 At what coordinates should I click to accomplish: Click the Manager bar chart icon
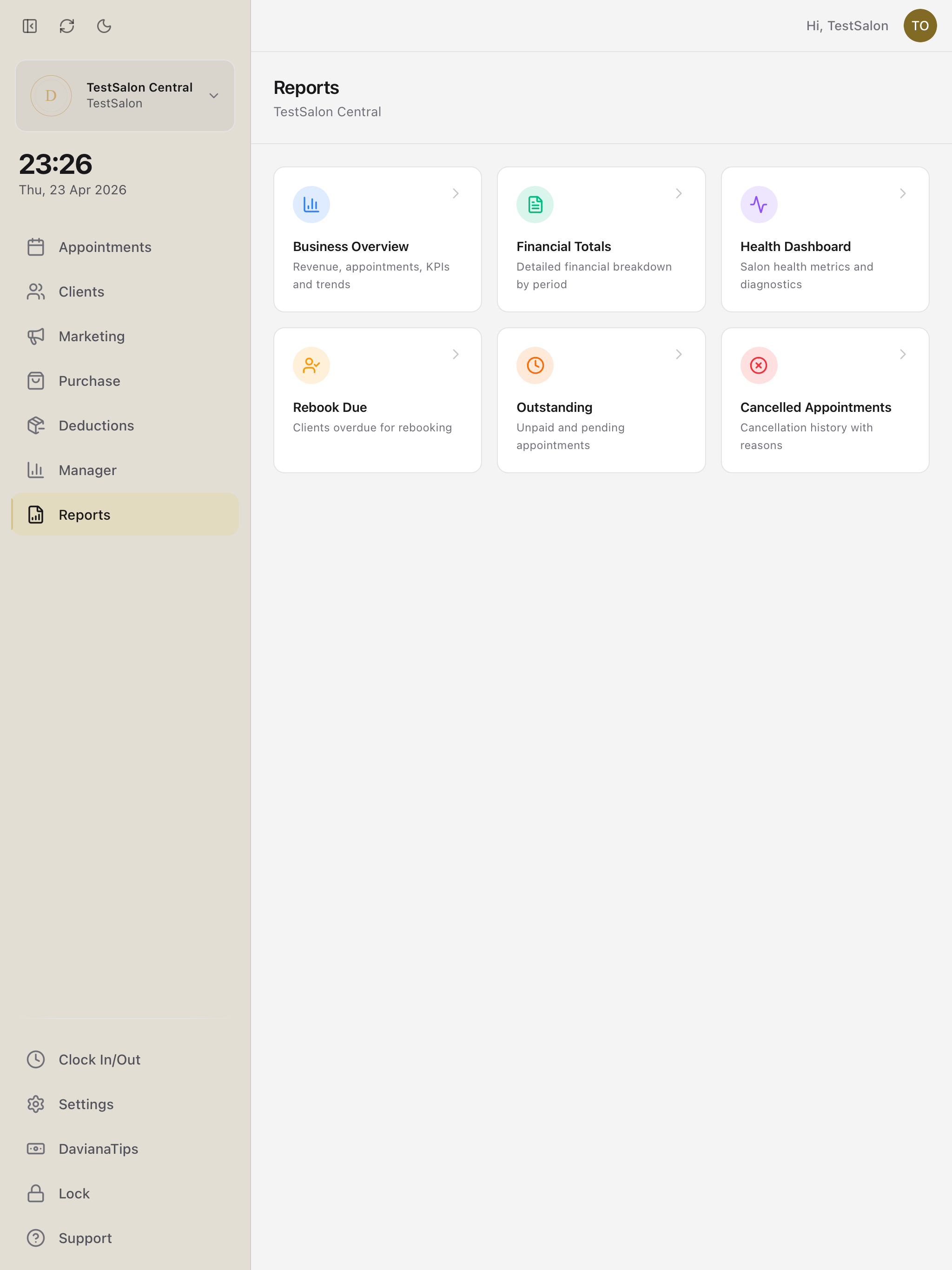[x=36, y=470]
